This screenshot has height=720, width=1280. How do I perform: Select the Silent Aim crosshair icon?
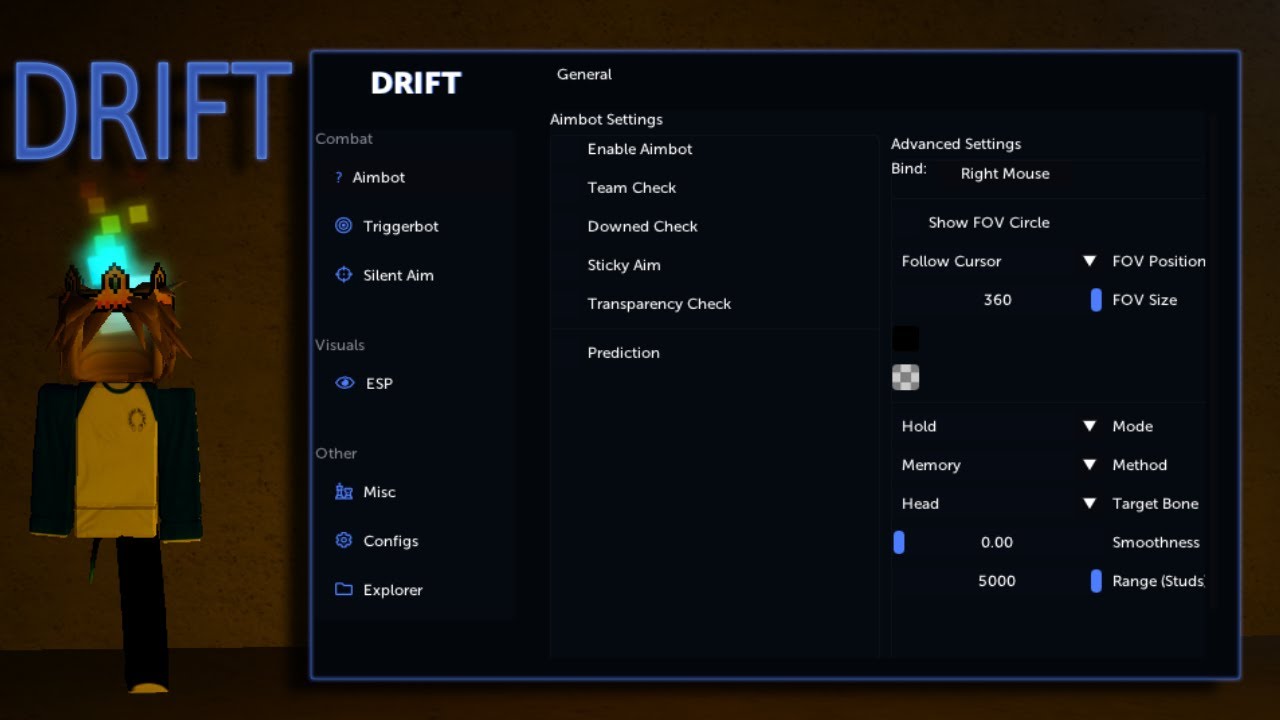343,275
